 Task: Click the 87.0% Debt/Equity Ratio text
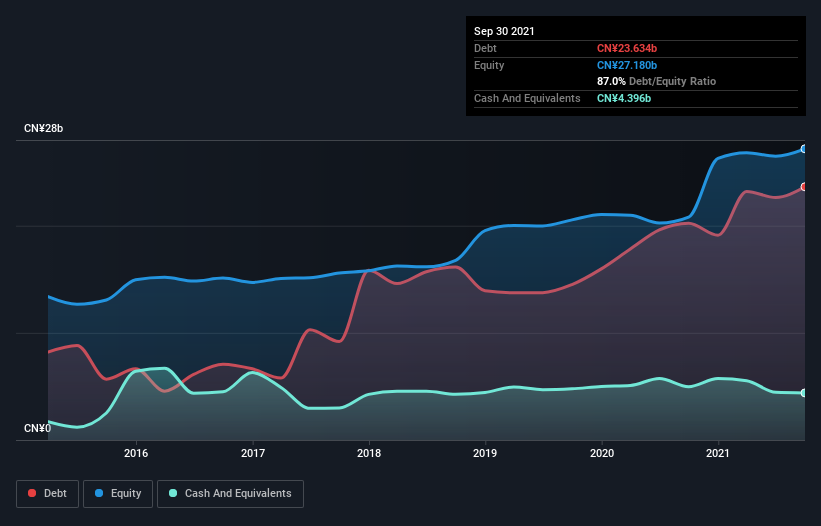657,81
